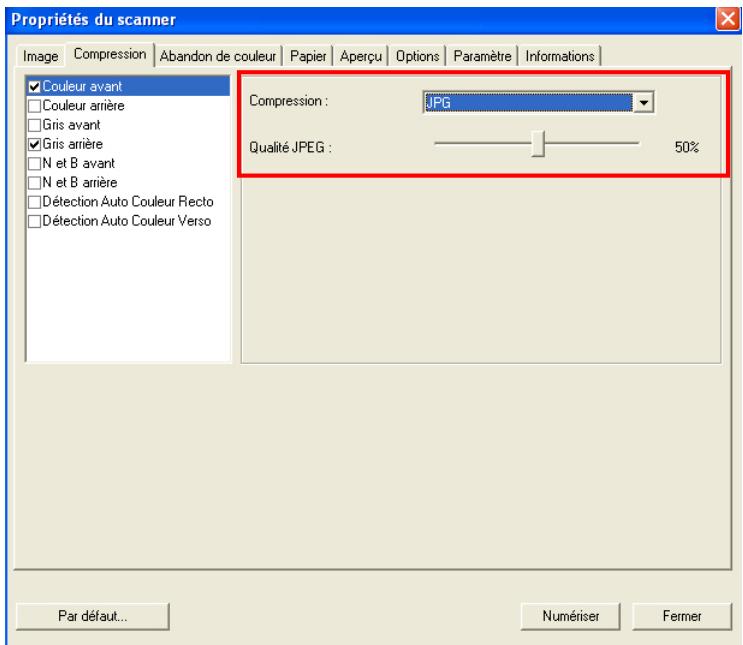Open the Informations tab
The image size is (743, 645).
561,56
